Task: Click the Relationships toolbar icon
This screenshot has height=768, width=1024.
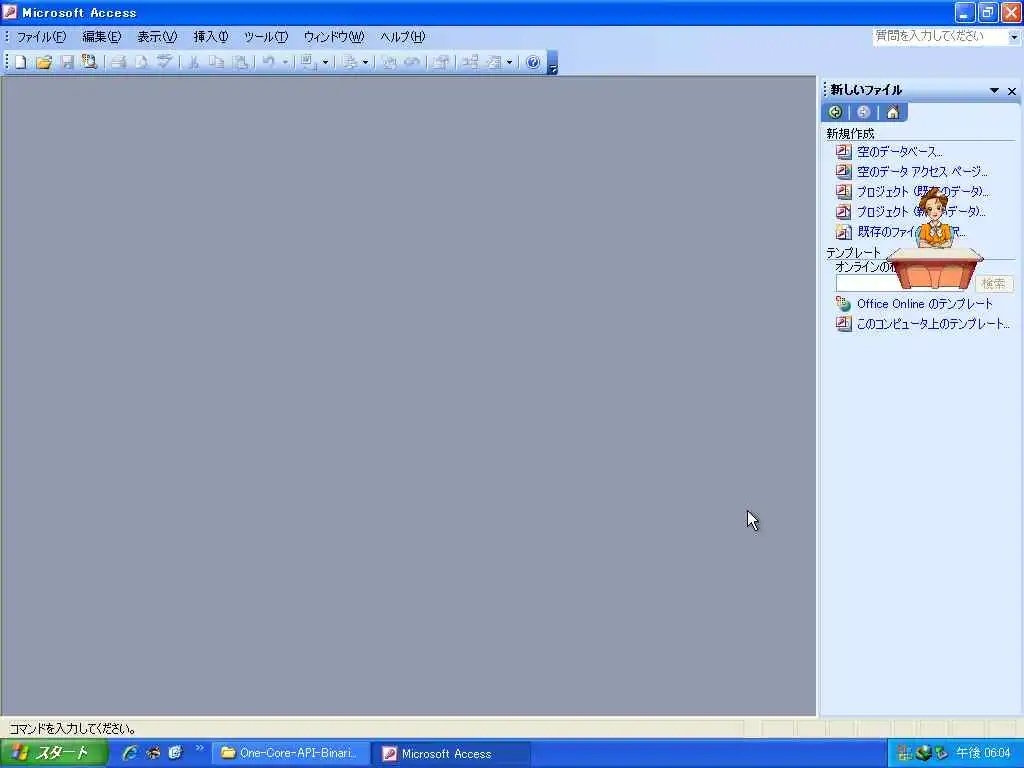Action: (x=470, y=62)
